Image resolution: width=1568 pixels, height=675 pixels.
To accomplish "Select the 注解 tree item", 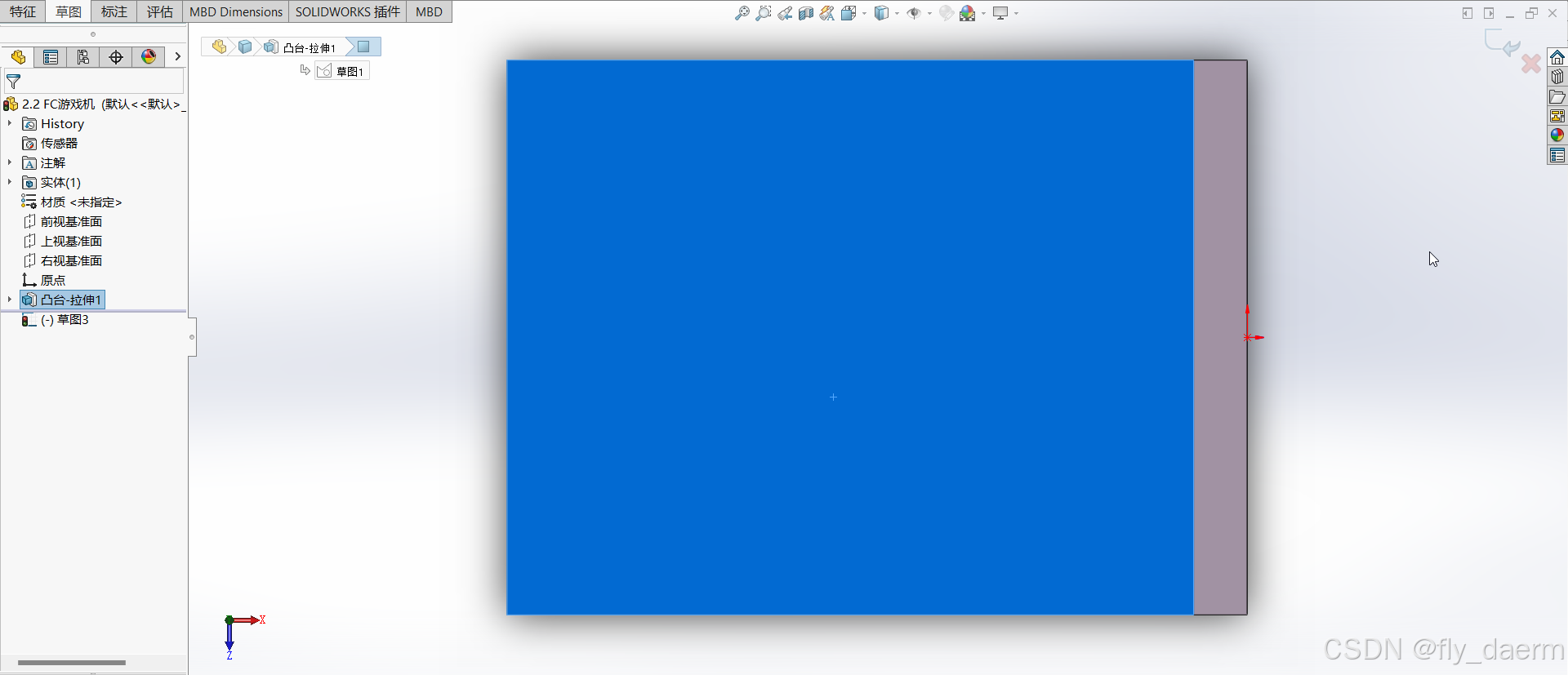I will click(44, 163).
